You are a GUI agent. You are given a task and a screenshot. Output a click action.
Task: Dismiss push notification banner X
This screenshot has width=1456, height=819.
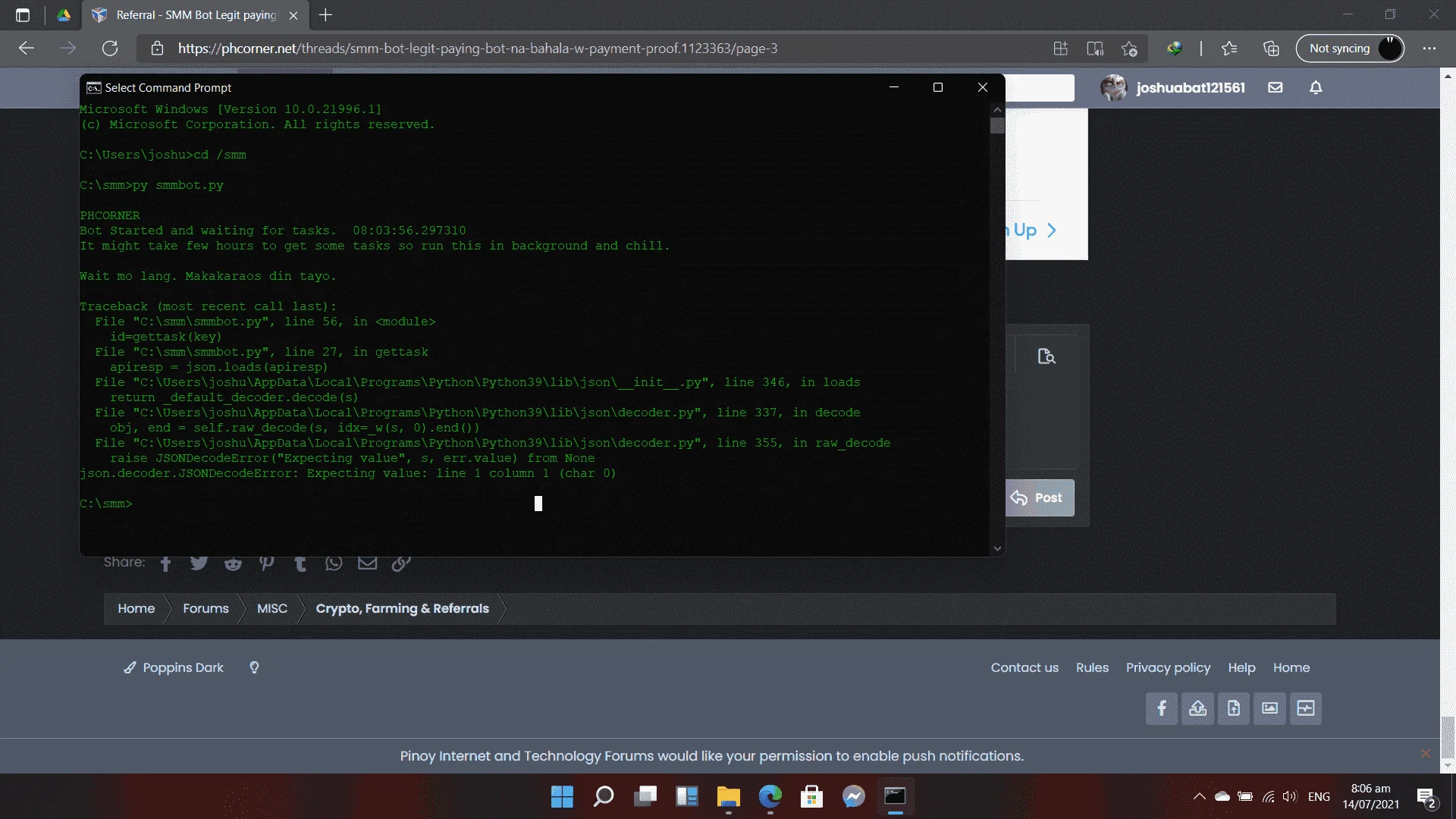[x=1426, y=753]
